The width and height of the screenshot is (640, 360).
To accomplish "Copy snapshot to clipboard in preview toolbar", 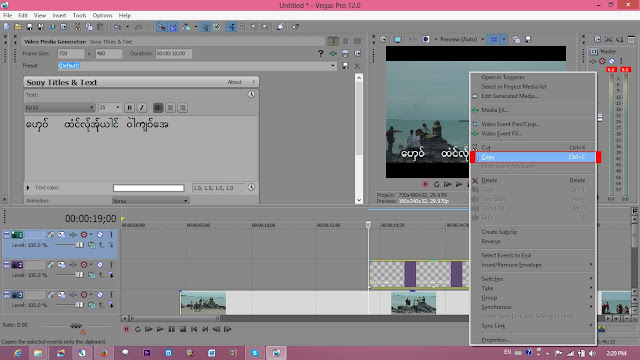I will pos(516,40).
